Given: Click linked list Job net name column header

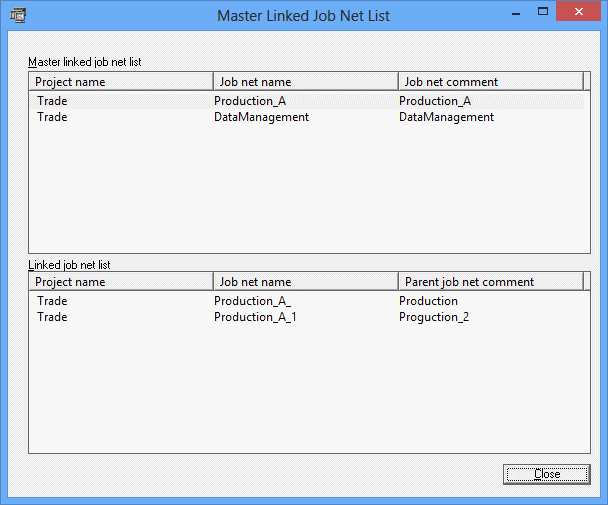Looking at the screenshot, I should (x=306, y=282).
